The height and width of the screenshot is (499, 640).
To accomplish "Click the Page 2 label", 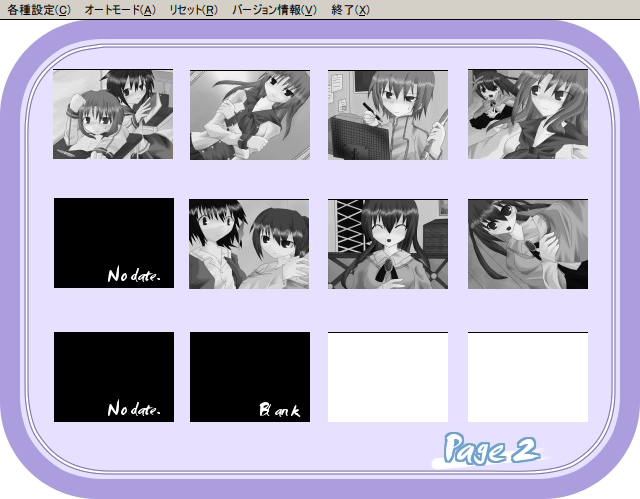I will [x=490, y=450].
